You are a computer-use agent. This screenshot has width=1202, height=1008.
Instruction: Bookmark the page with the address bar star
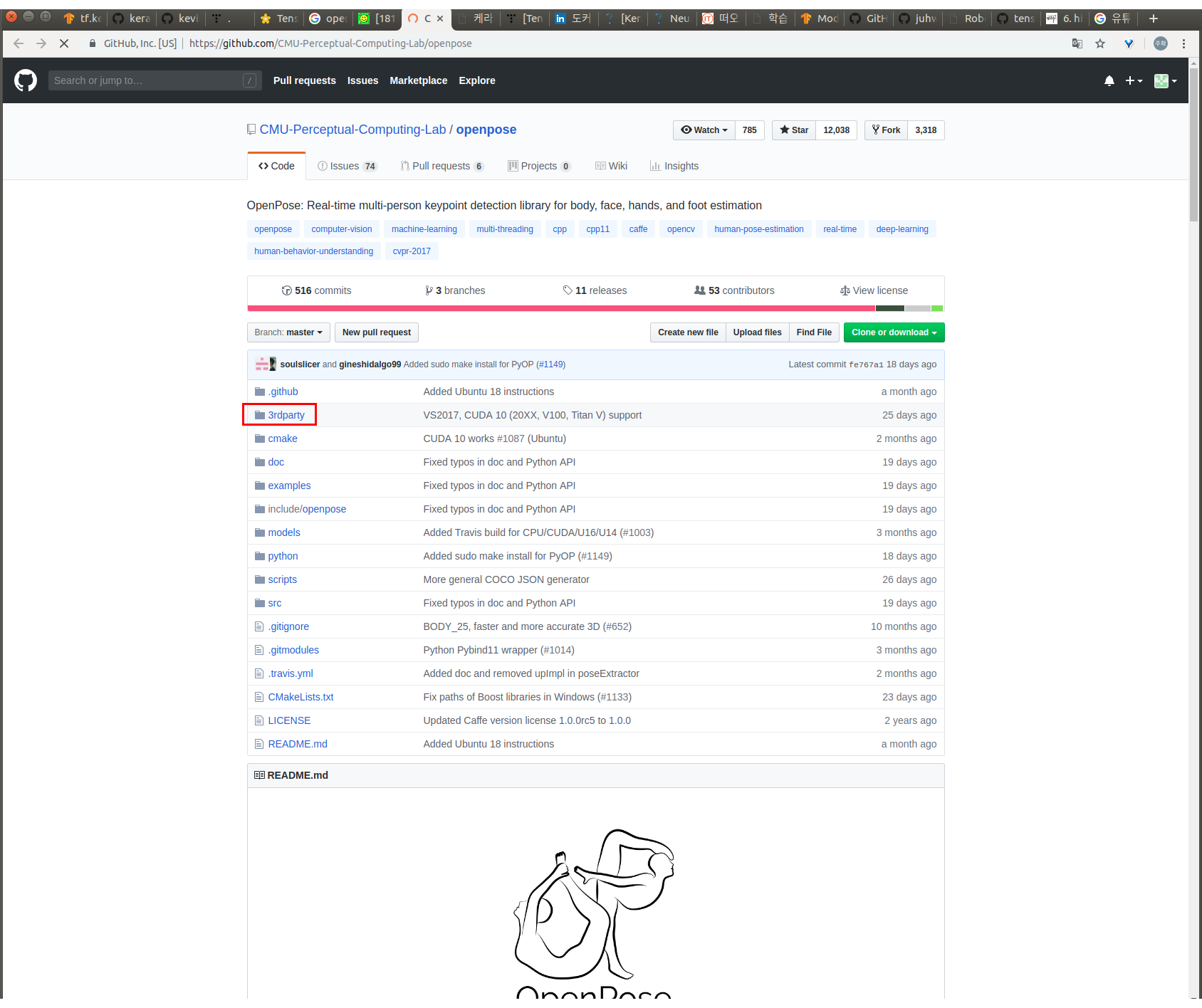[1100, 43]
